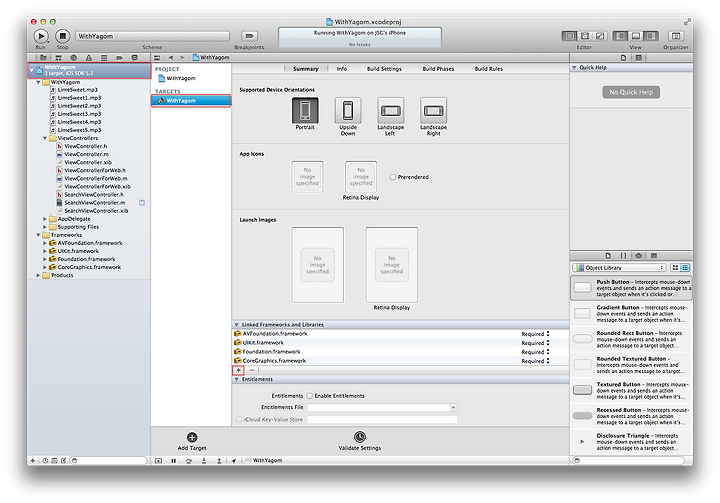Collapse the Frameworks group

[x=39, y=235]
